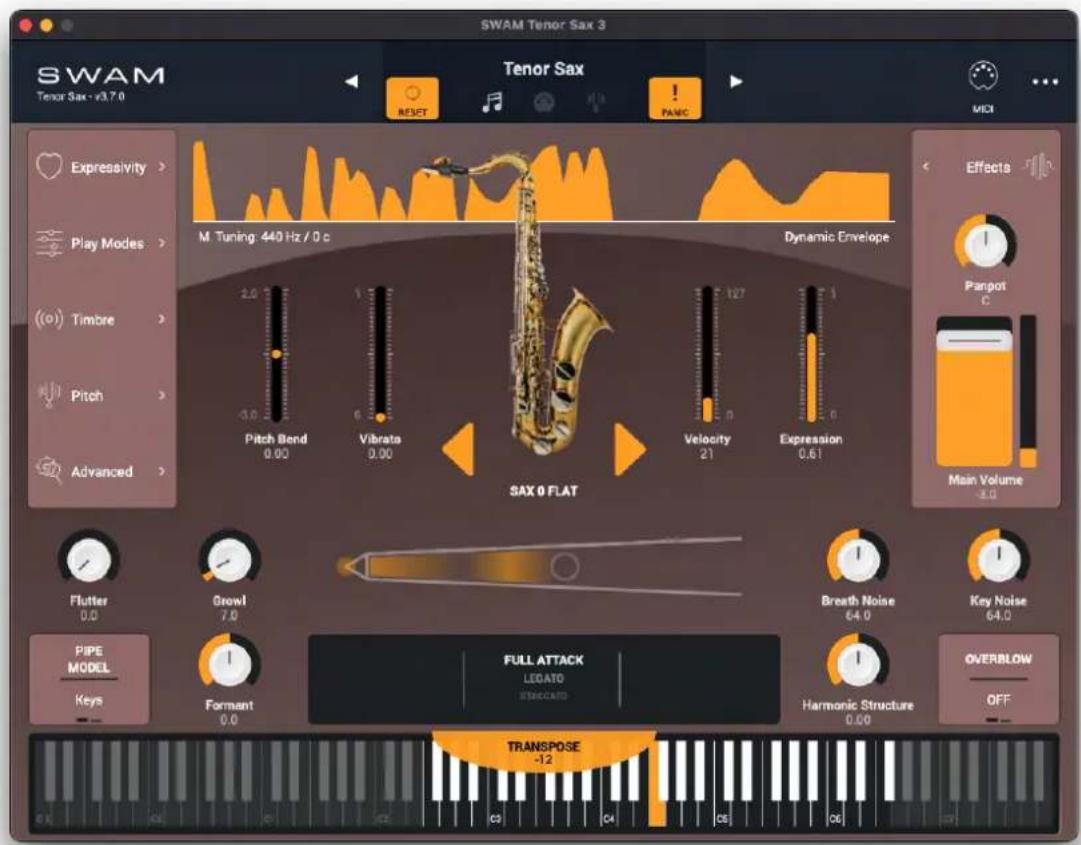1081x845 pixels.
Task: Select next instrument with large right arrow
Action: pyautogui.click(x=629, y=449)
